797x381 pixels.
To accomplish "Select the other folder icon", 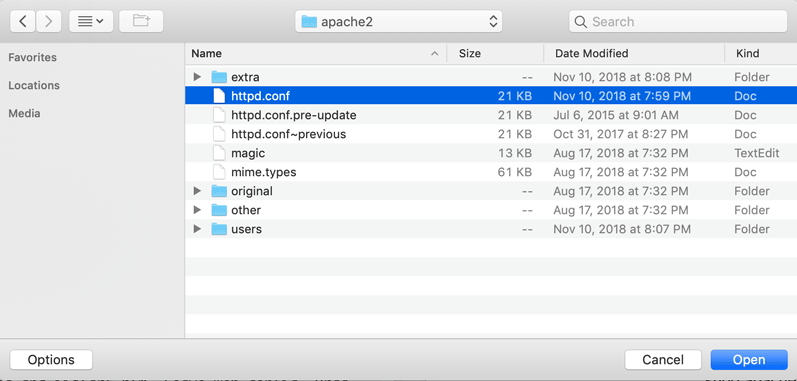I will click(x=219, y=210).
